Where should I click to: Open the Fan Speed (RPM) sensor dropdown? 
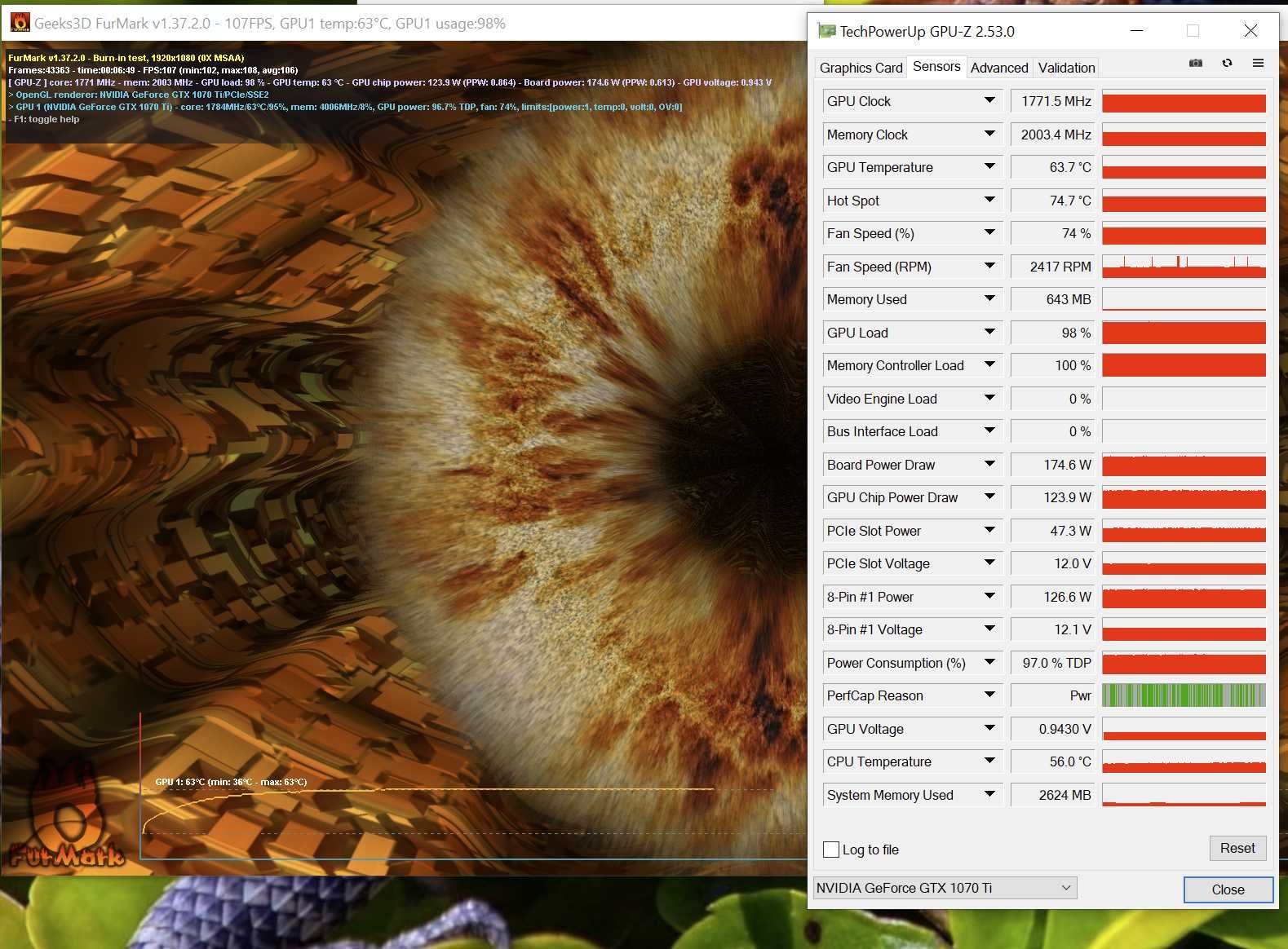point(989,267)
